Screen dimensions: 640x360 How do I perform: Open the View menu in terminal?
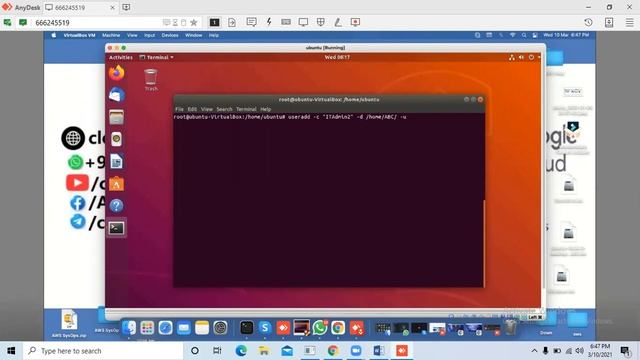coord(207,109)
